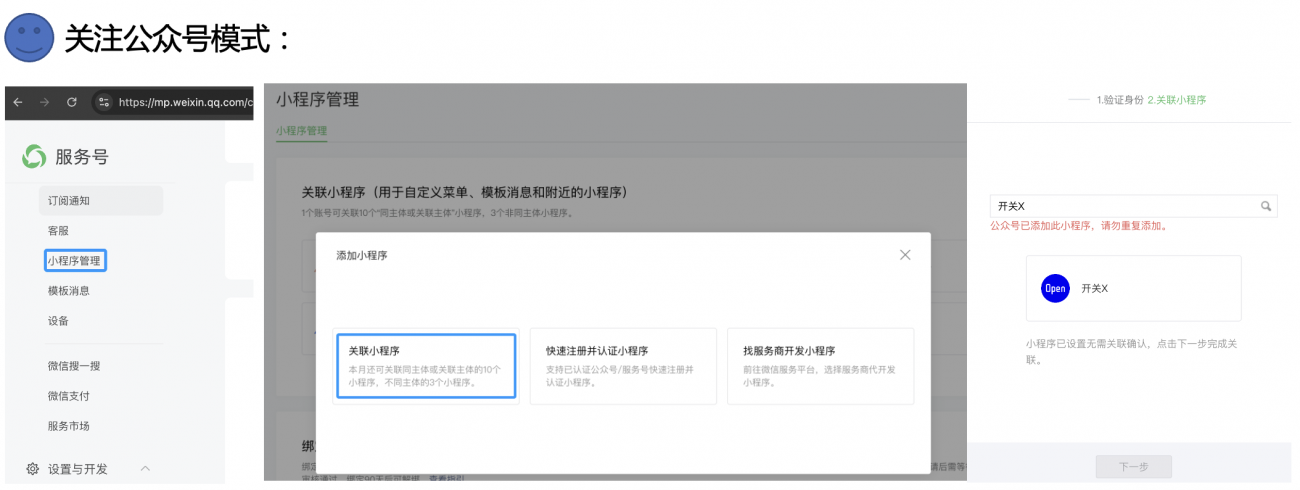Click the browser back arrow
The height and width of the screenshot is (490, 1300).
click(x=18, y=102)
